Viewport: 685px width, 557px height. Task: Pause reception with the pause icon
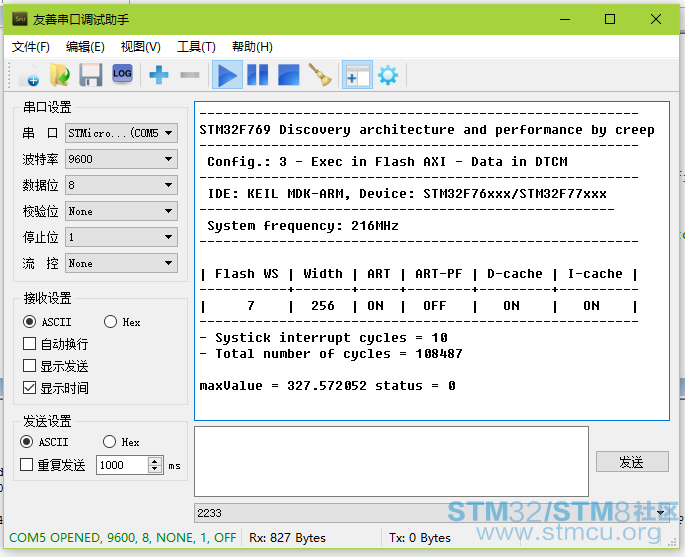click(x=258, y=75)
